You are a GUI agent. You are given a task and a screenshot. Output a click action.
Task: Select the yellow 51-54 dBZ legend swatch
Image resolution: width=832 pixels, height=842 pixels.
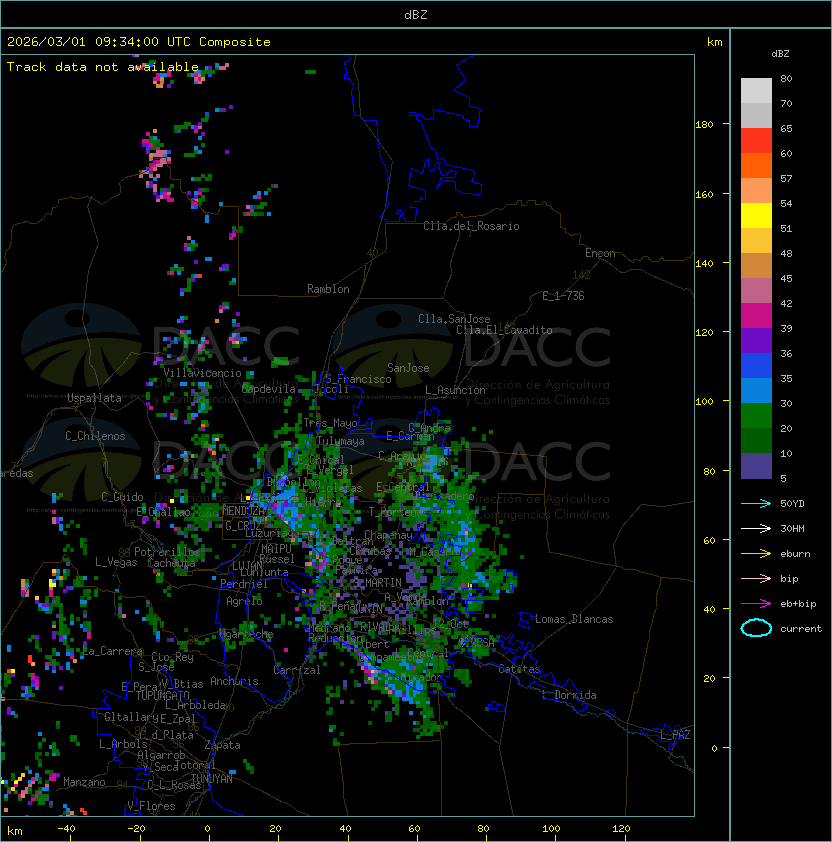pyautogui.click(x=756, y=216)
